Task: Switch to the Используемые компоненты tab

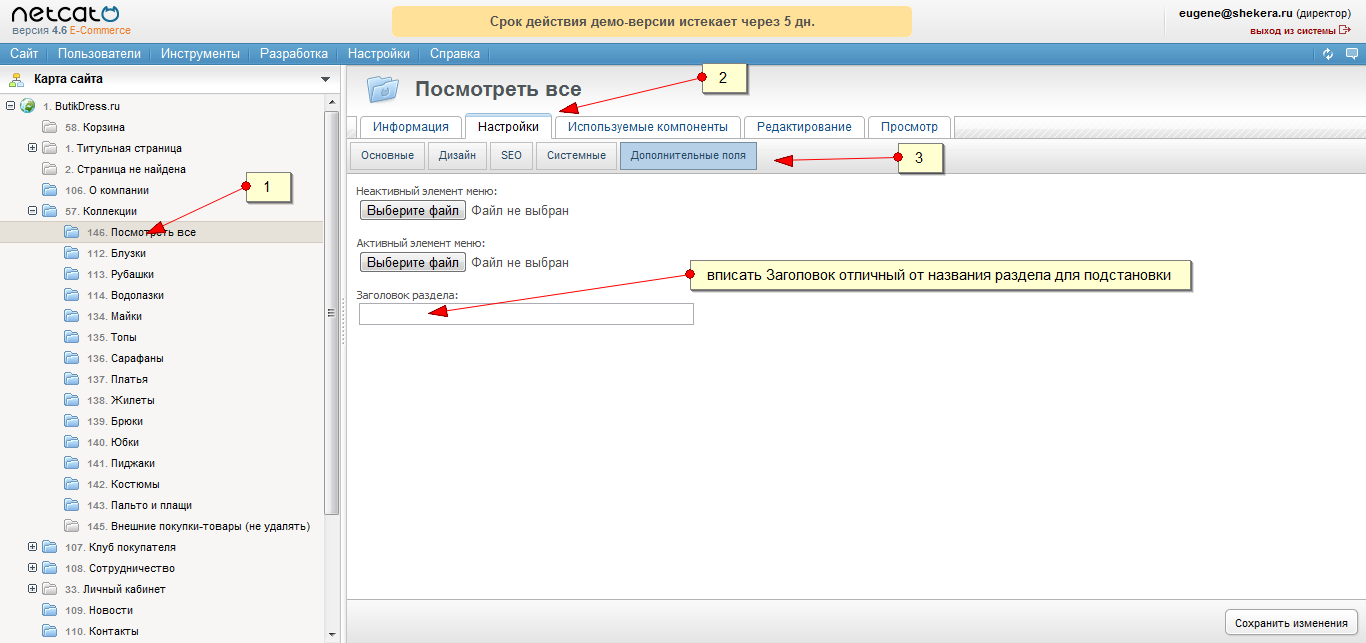Action: [648, 127]
